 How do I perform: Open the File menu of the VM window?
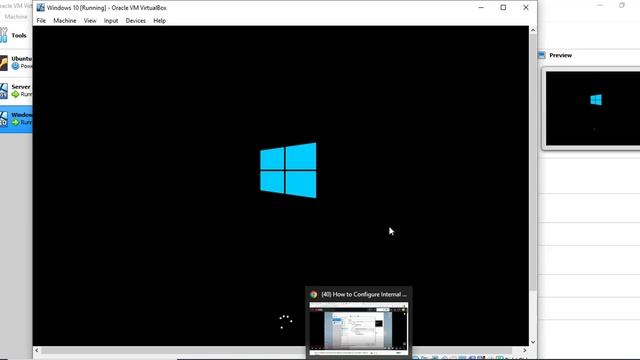41,20
